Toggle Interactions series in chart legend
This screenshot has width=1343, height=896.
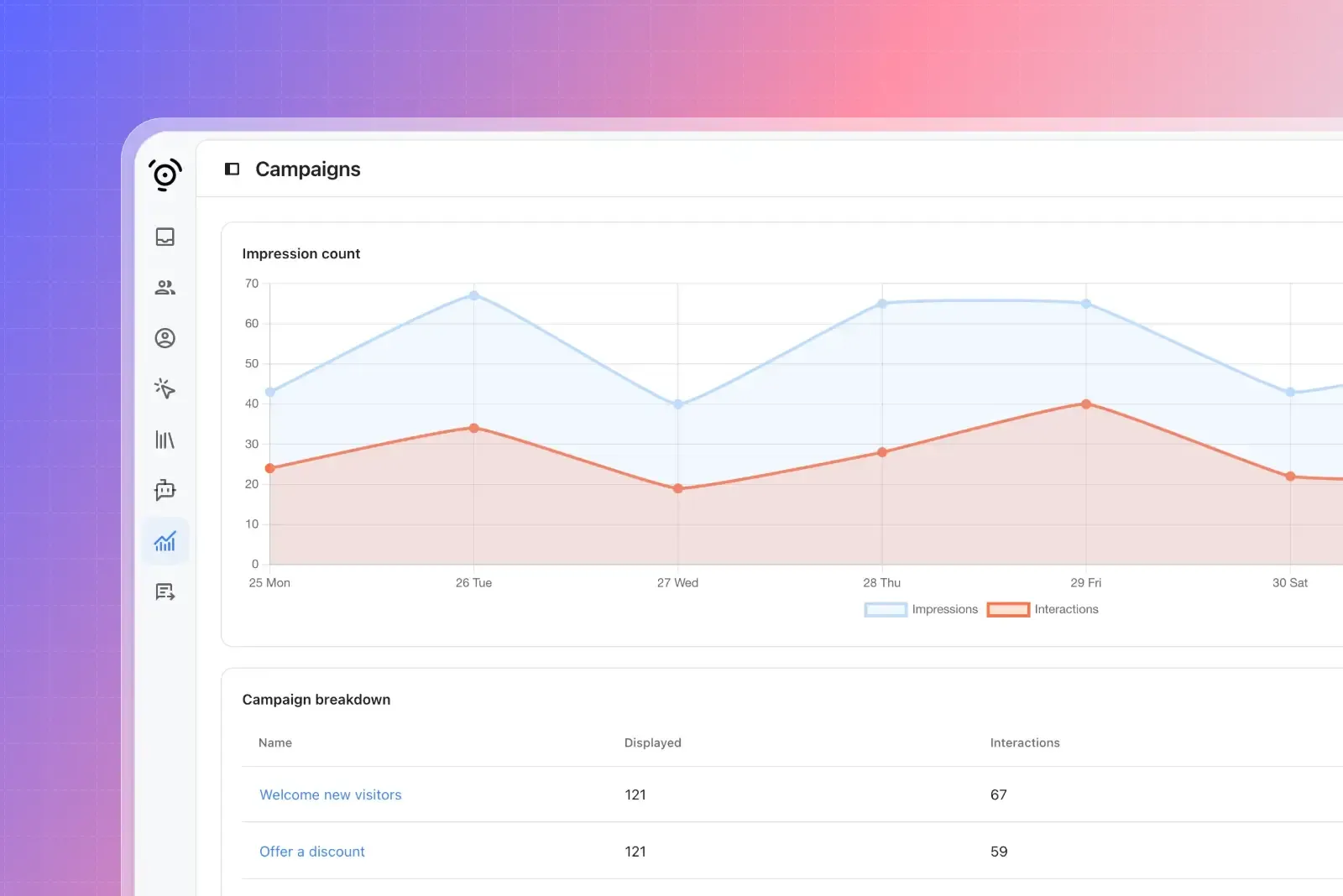1043,610
